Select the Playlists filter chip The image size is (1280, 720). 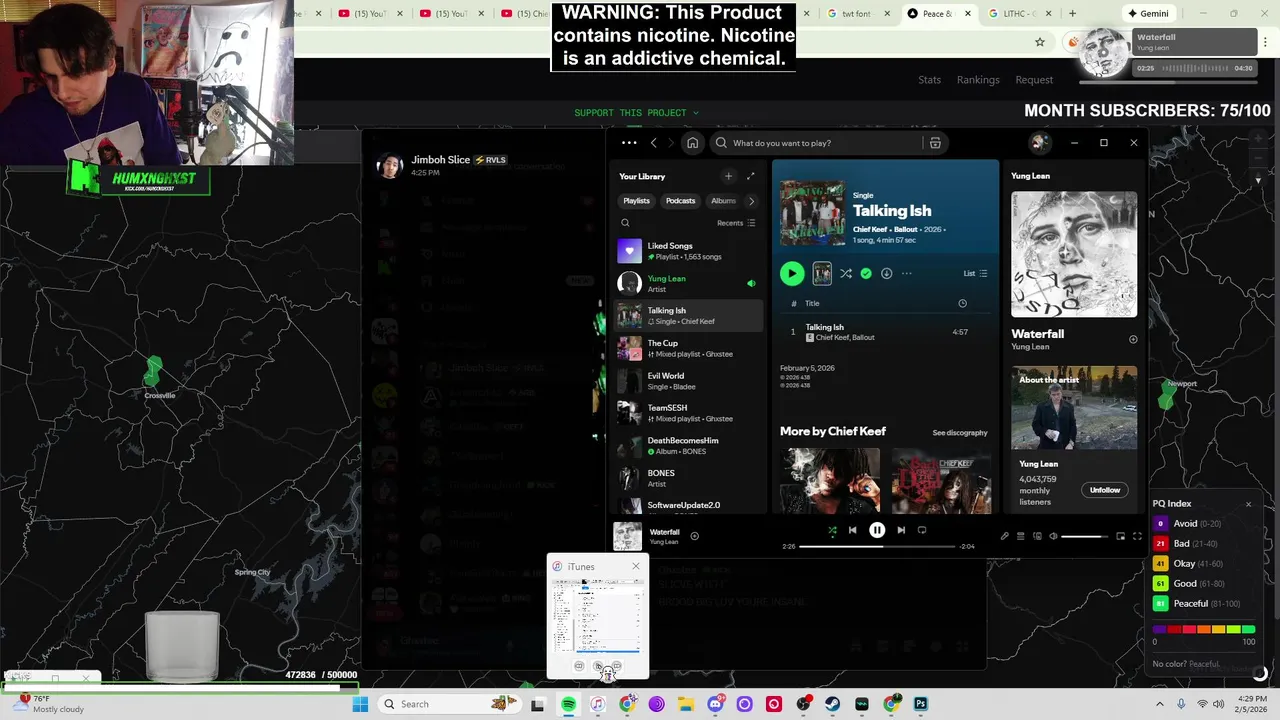click(x=636, y=201)
